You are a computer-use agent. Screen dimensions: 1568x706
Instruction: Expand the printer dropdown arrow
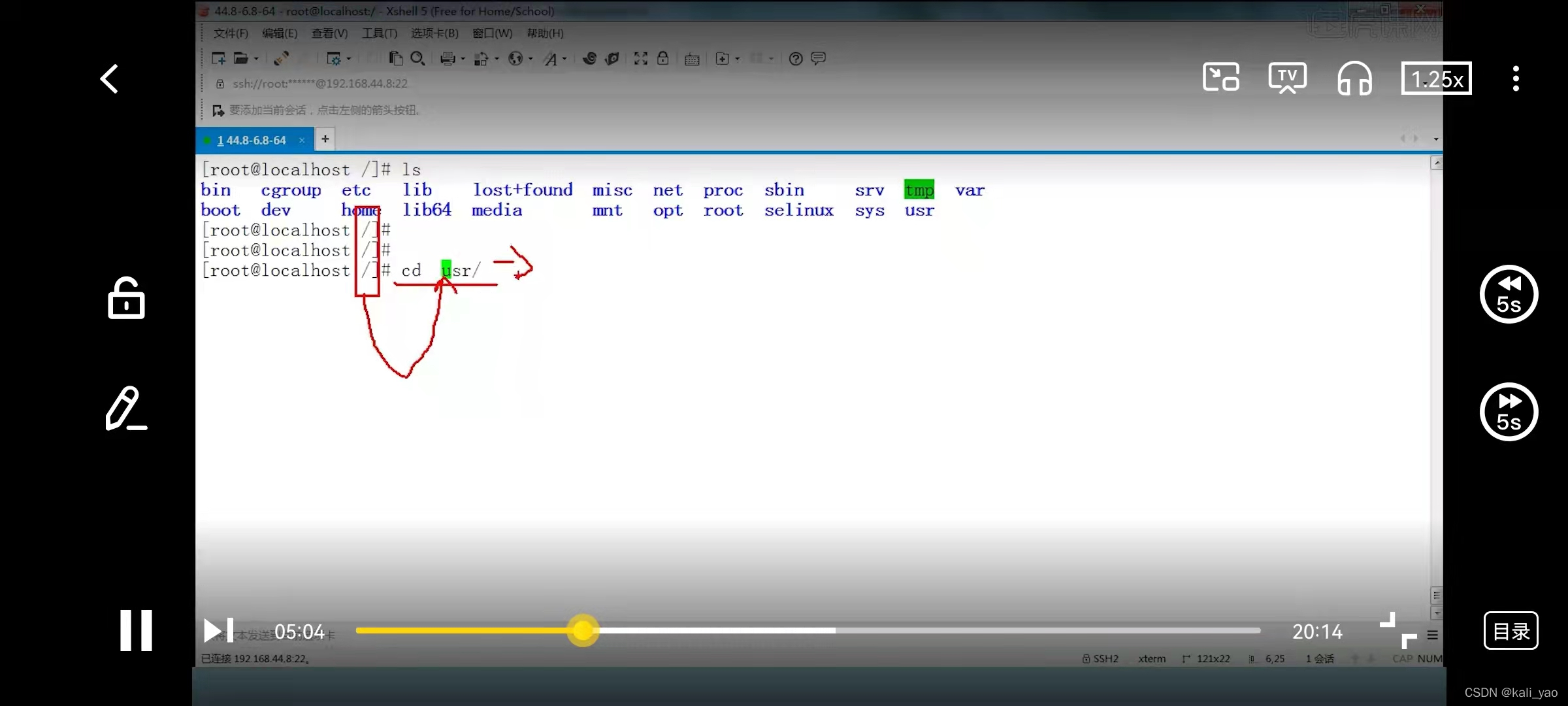pos(463,59)
